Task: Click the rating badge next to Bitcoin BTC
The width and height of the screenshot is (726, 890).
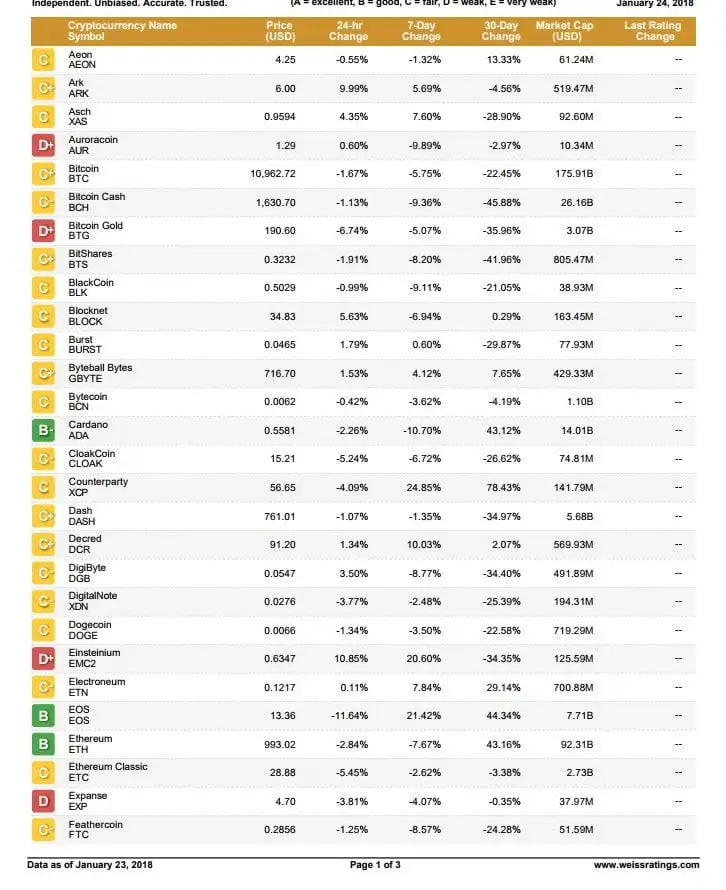Action: click(44, 175)
